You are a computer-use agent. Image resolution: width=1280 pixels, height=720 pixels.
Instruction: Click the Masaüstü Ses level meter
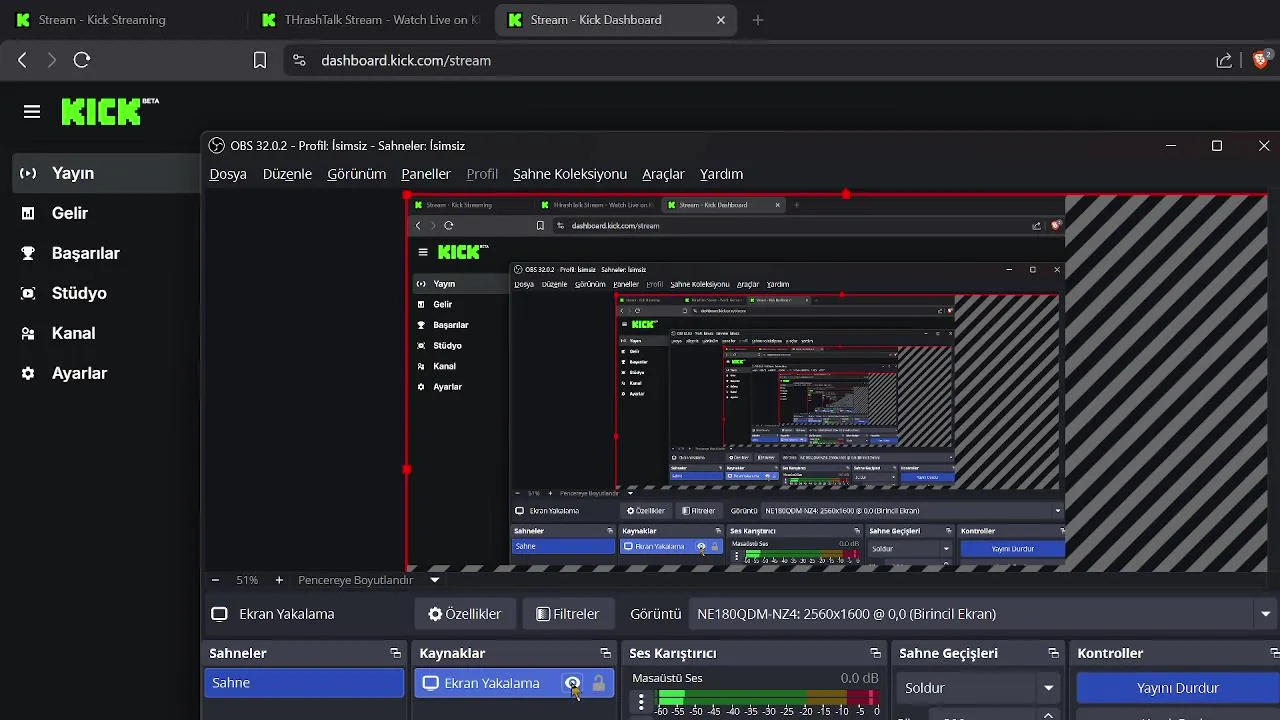pyautogui.click(x=768, y=697)
